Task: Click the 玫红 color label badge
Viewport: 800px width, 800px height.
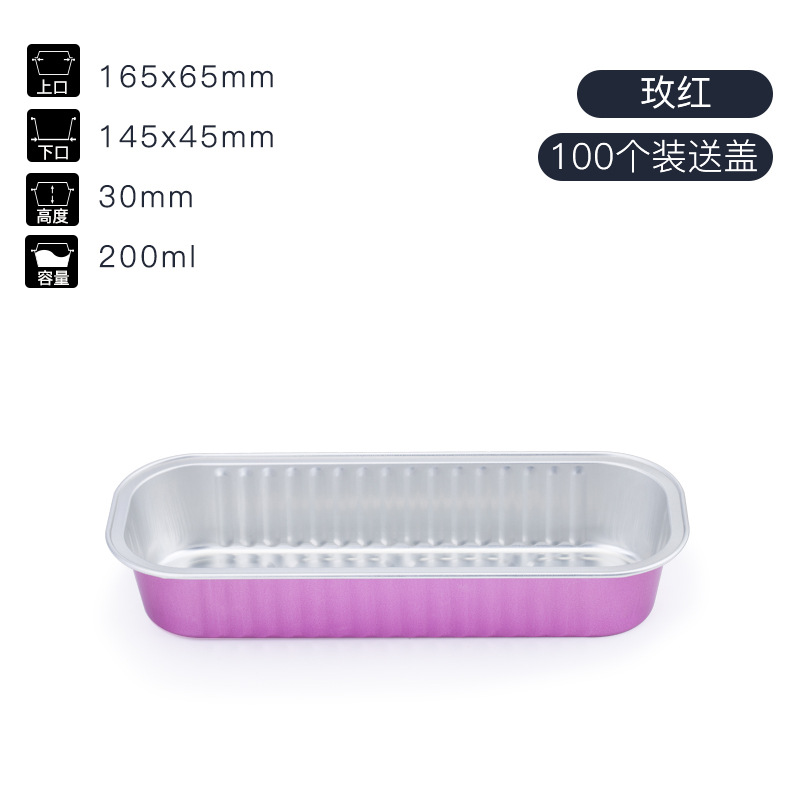Action: coord(675,94)
